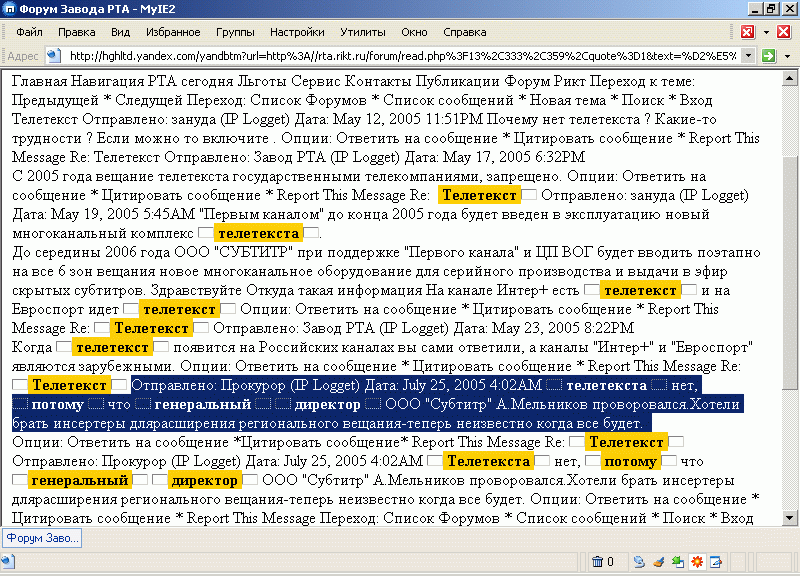Click highlighted телетекст after Когда
The height and width of the screenshot is (576, 800).
pos(112,347)
